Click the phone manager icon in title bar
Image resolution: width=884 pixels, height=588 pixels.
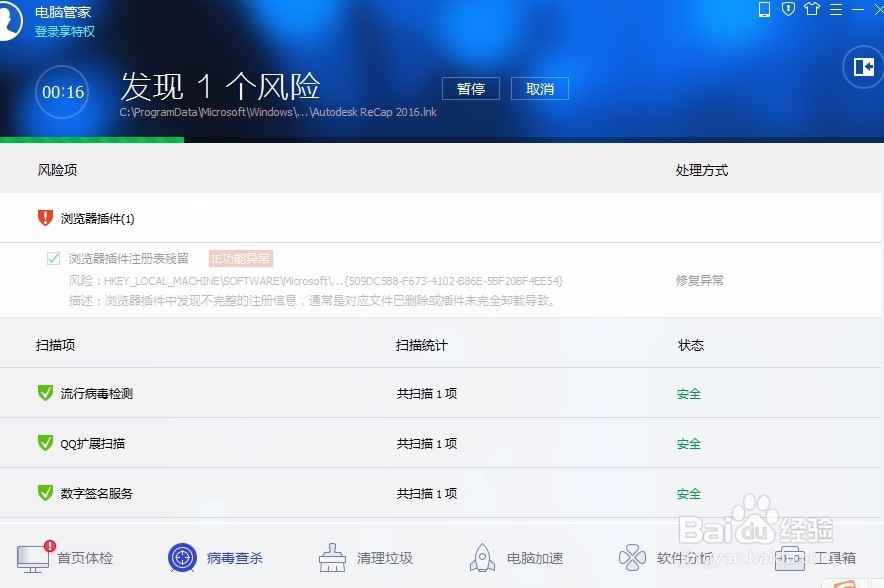coord(765,10)
